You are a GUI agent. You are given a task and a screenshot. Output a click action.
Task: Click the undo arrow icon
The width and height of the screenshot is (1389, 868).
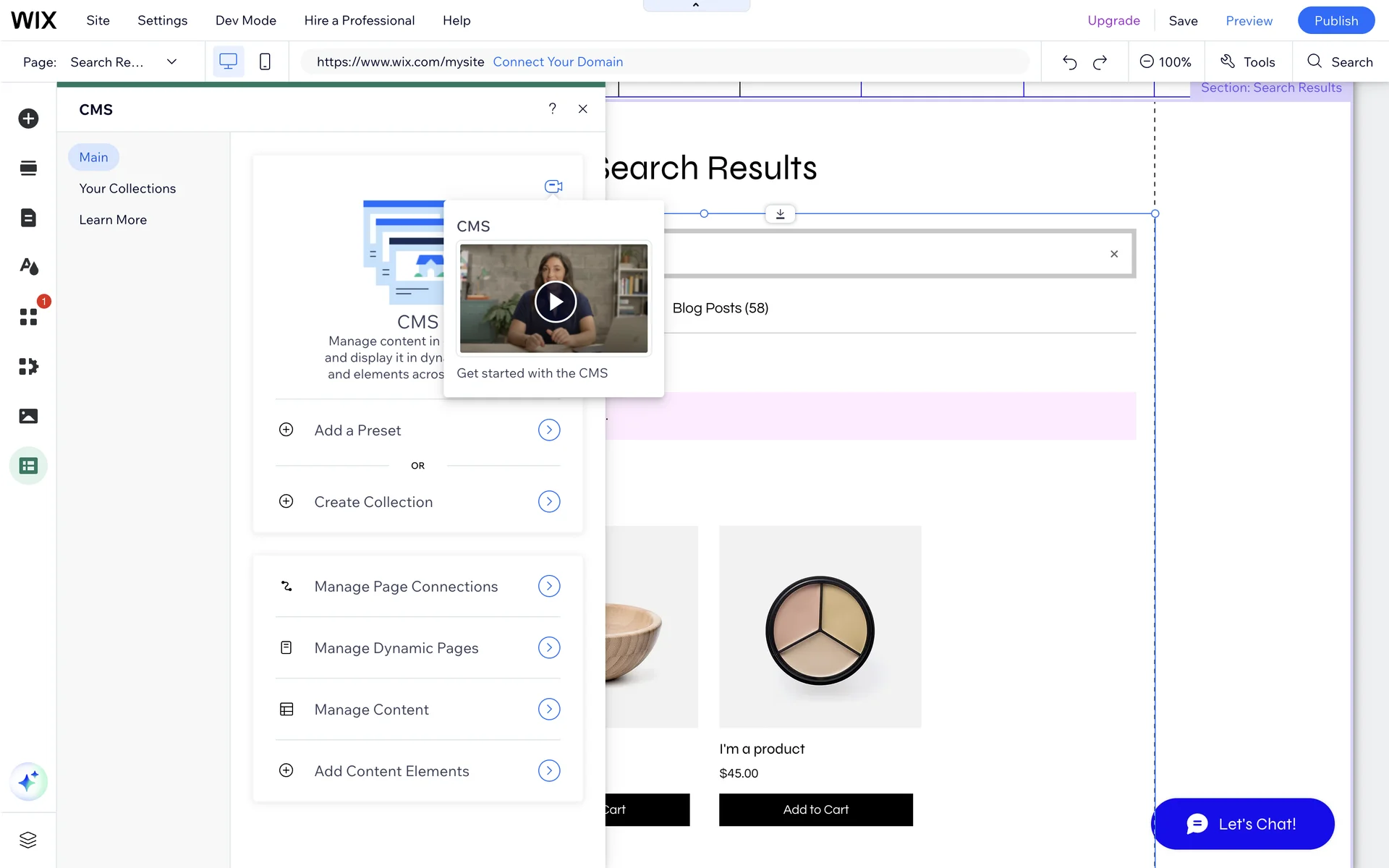point(1069,62)
